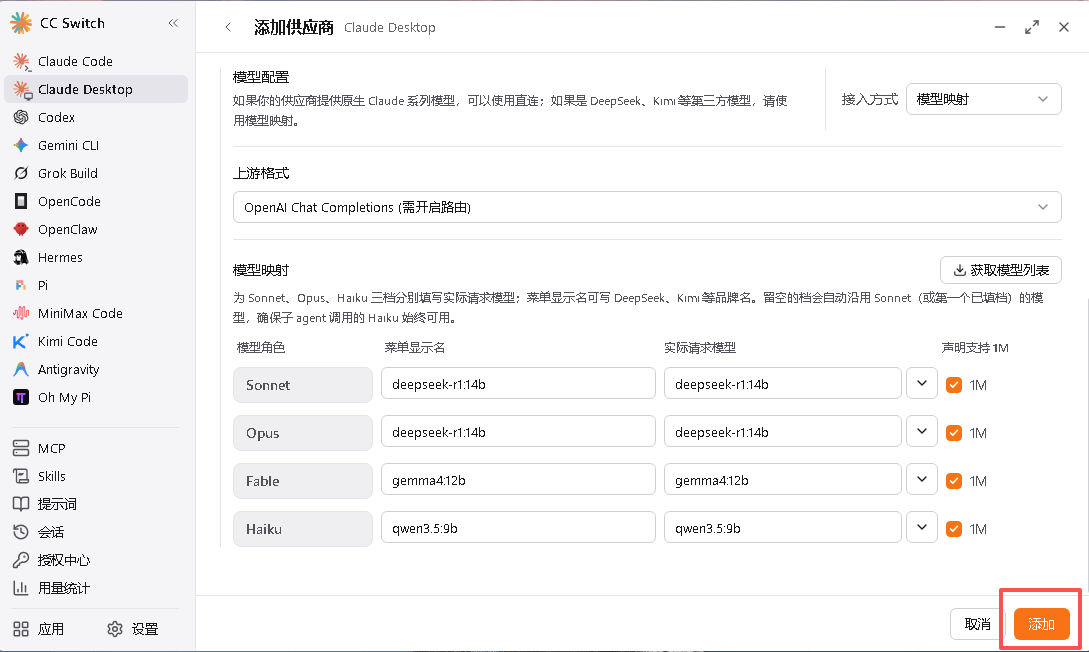Screen dimensions: 1089x652
Task: Click the 声明支持 1M column header
Action: point(974,347)
